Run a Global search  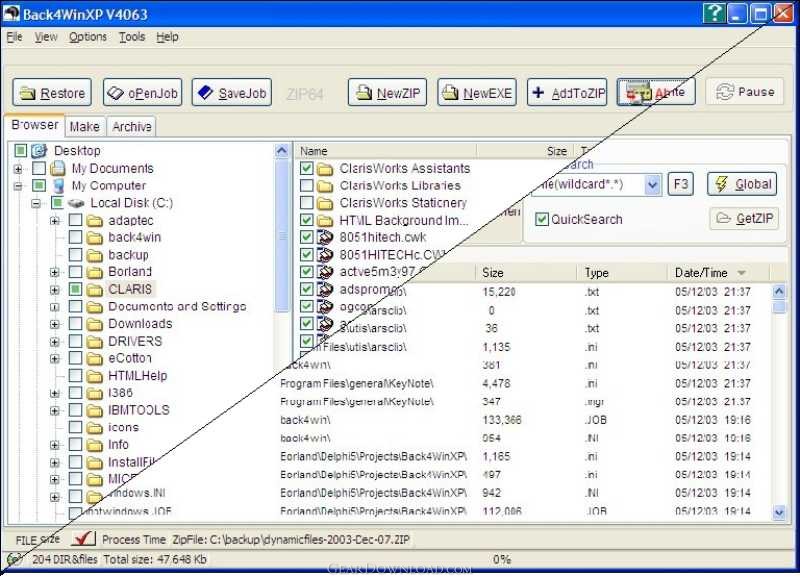pyautogui.click(x=742, y=184)
